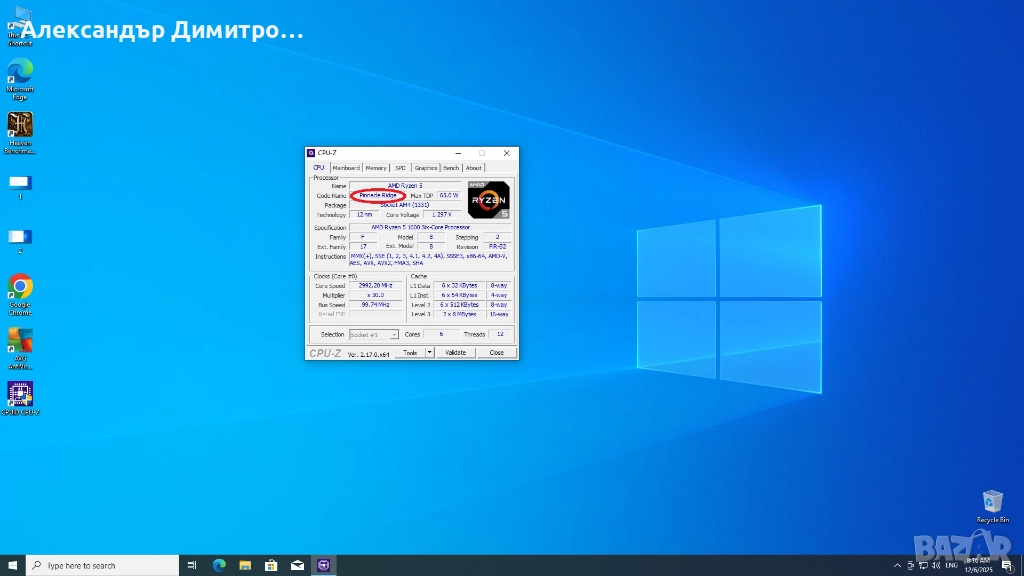The height and width of the screenshot is (576, 1024).
Task: Open the Selection Socket #1 dropdown
Action: click(x=373, y=334)
